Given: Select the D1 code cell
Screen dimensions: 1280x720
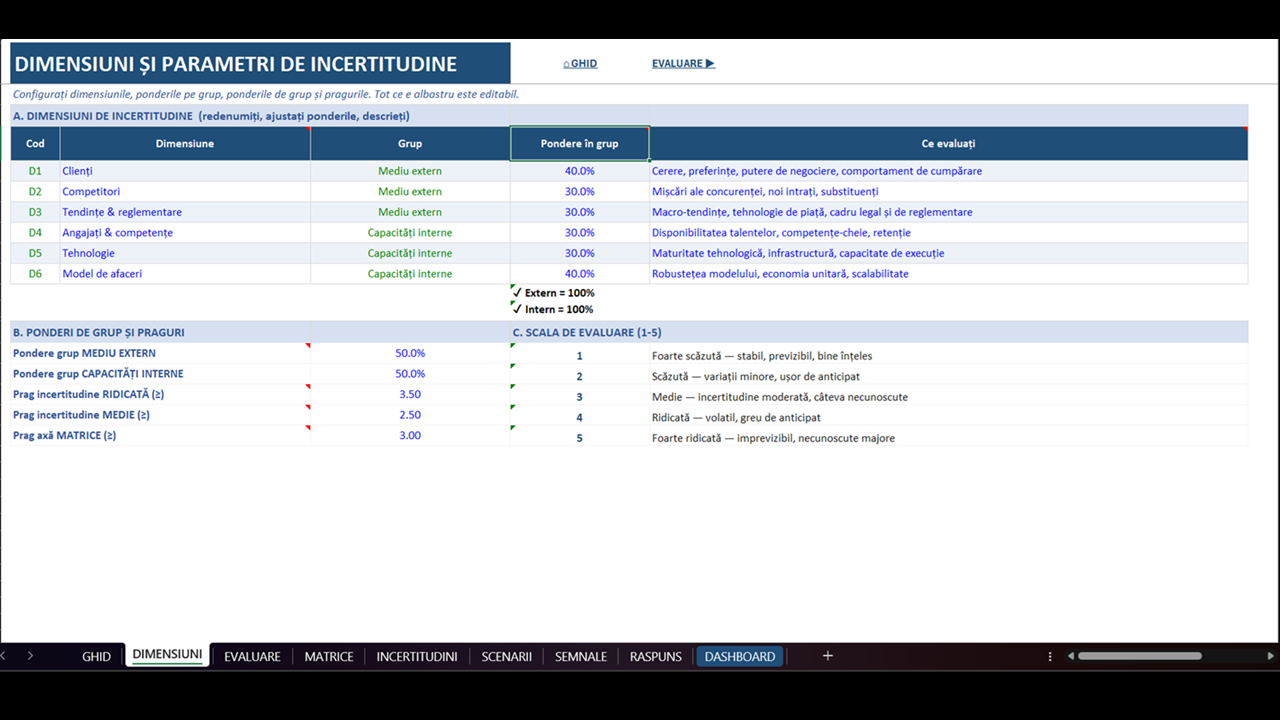Looking at the screenshot, I should 35,171.
